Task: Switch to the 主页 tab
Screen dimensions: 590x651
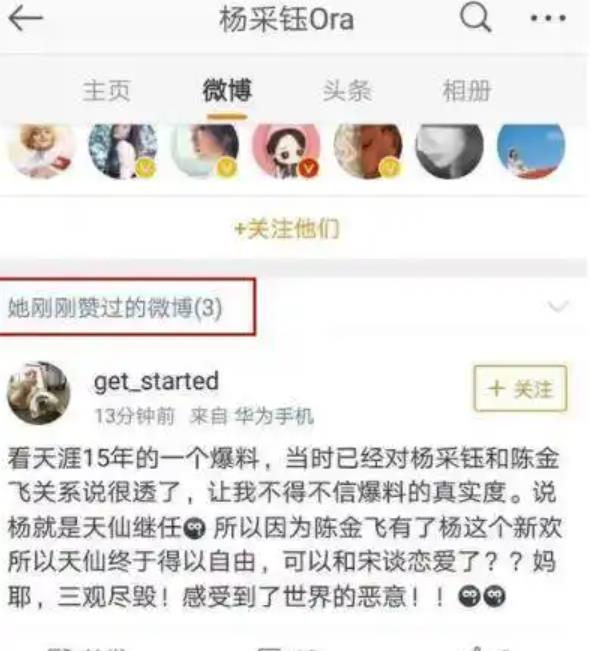Action: [107, 91]
